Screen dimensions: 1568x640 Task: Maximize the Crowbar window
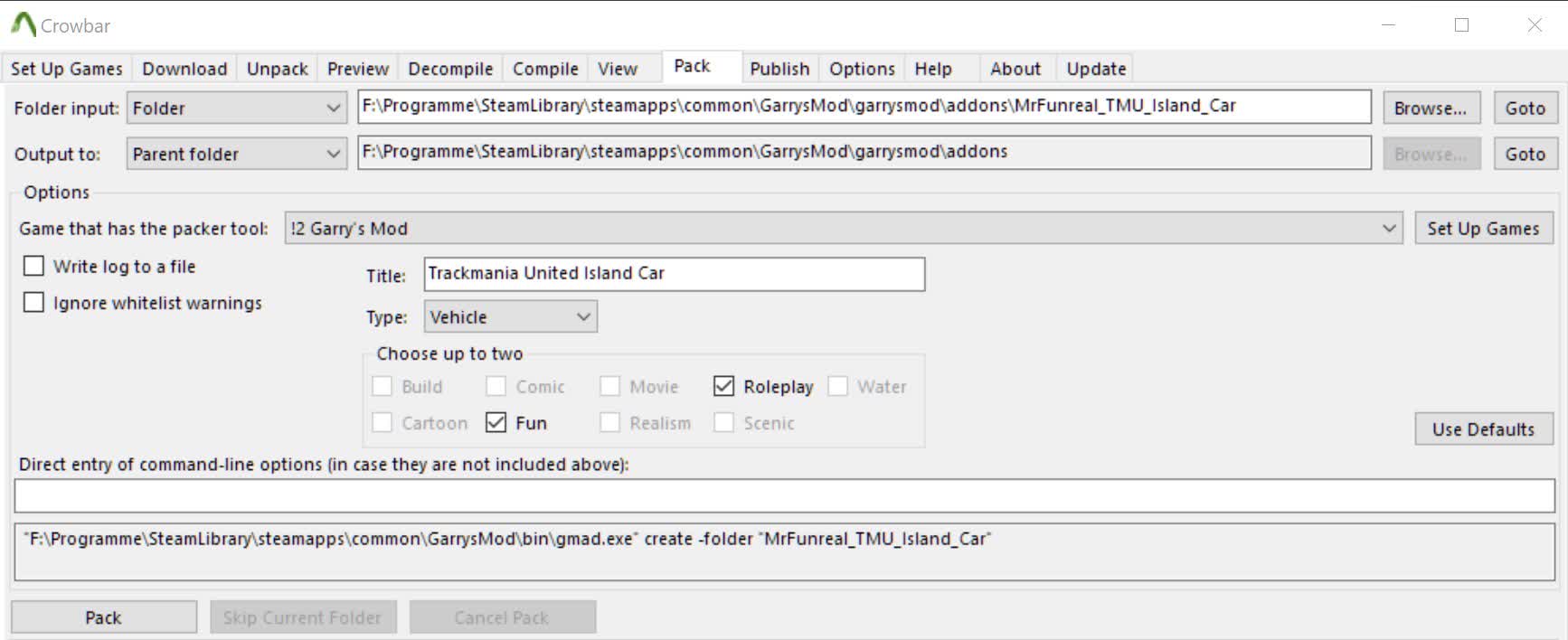tap(1461, 25)
